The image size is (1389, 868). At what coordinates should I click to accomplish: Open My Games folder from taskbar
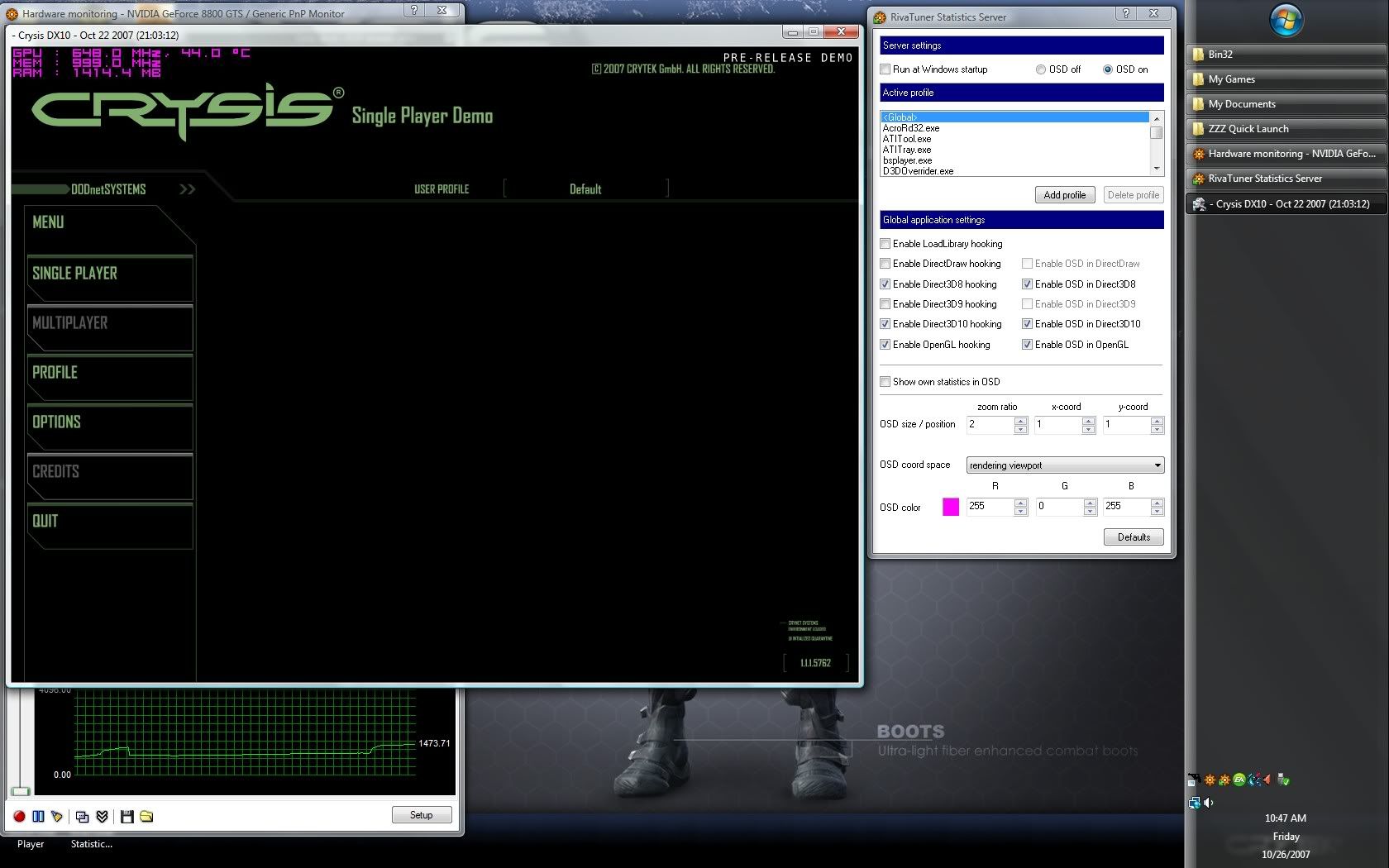(x=1286, y=79)
